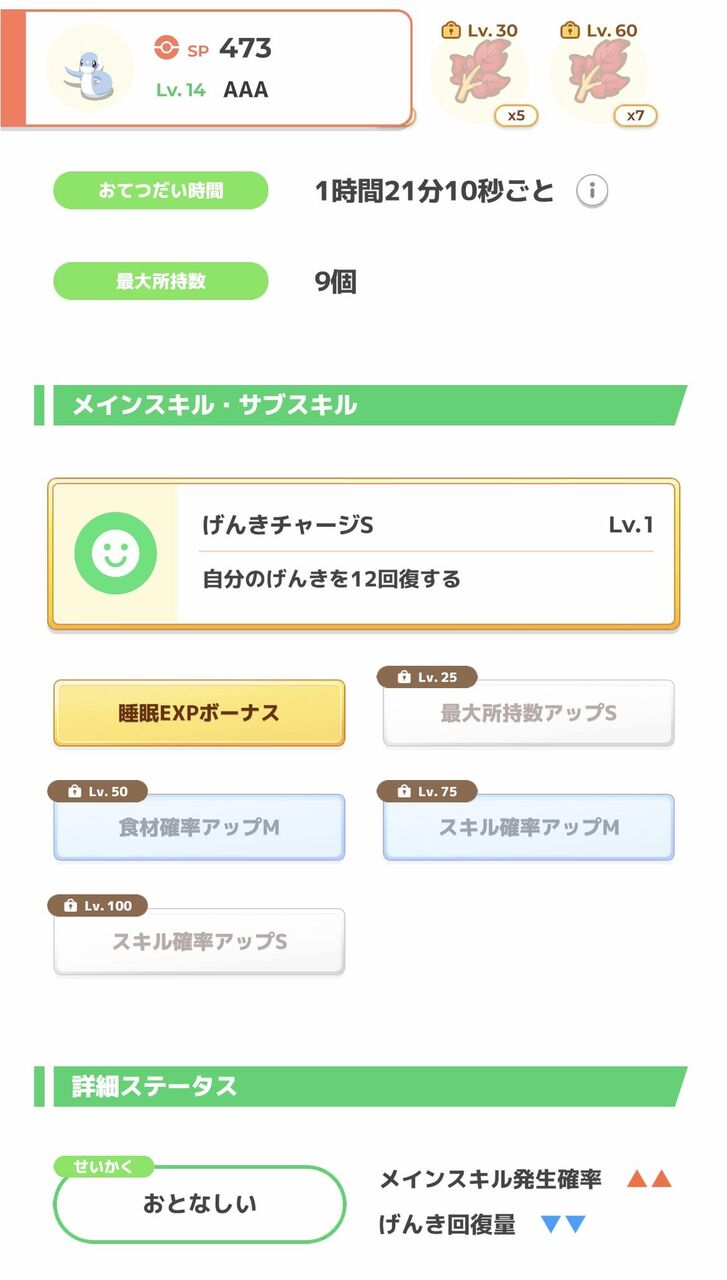Select the locked スキル確率アップS skill
The height and width of the screenshot is (1280, 727).
click(x=199, y=941)
